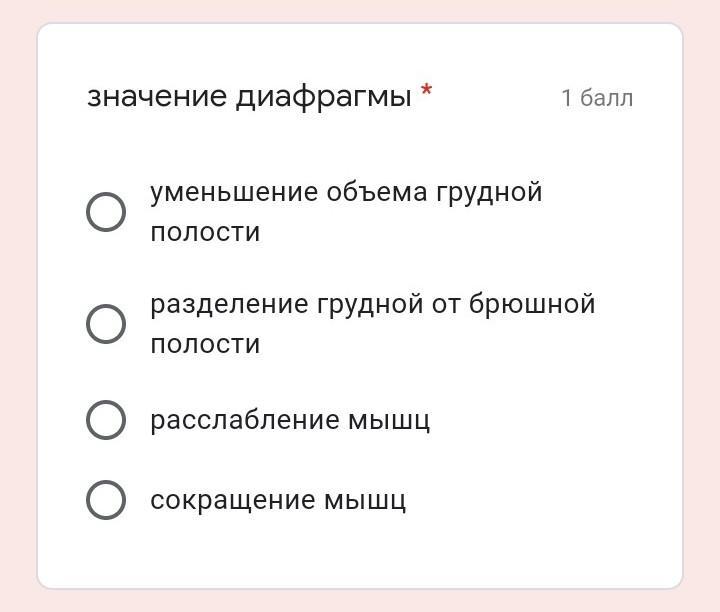
Task: Choose the "разделение грудной от брюшной полости" radio
Action: 106,324
